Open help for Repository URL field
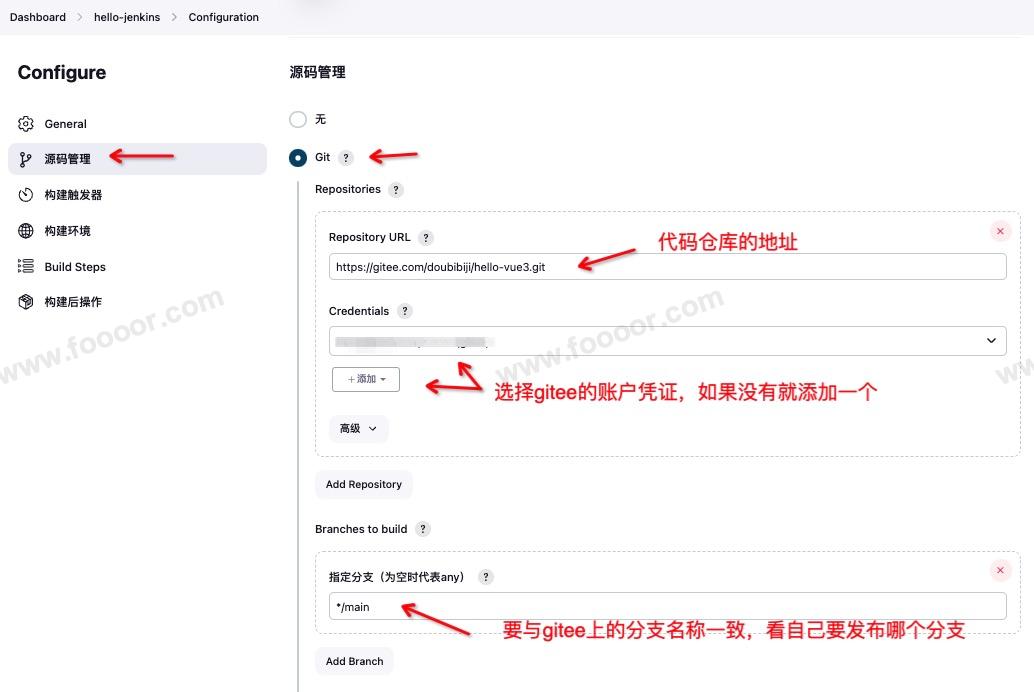Image resolution: width=1034 pixels, height=692 pixels. (x=426, y=238)
